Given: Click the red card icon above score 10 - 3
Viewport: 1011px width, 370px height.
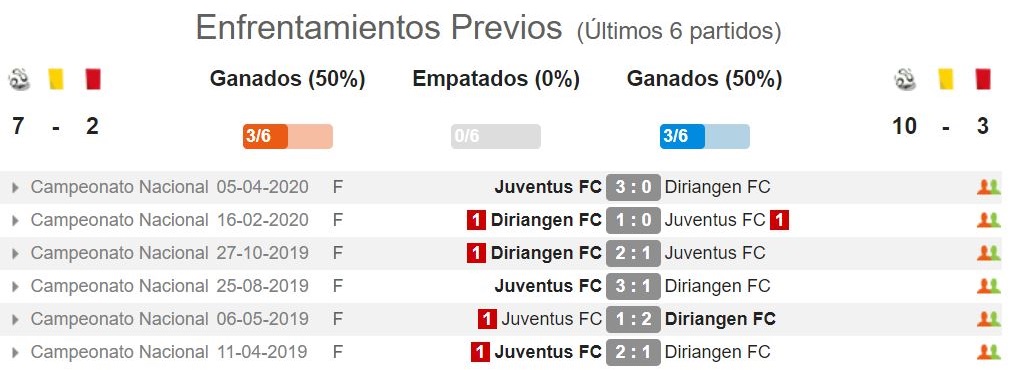Looking at the screenshot, I should [983, 79].
